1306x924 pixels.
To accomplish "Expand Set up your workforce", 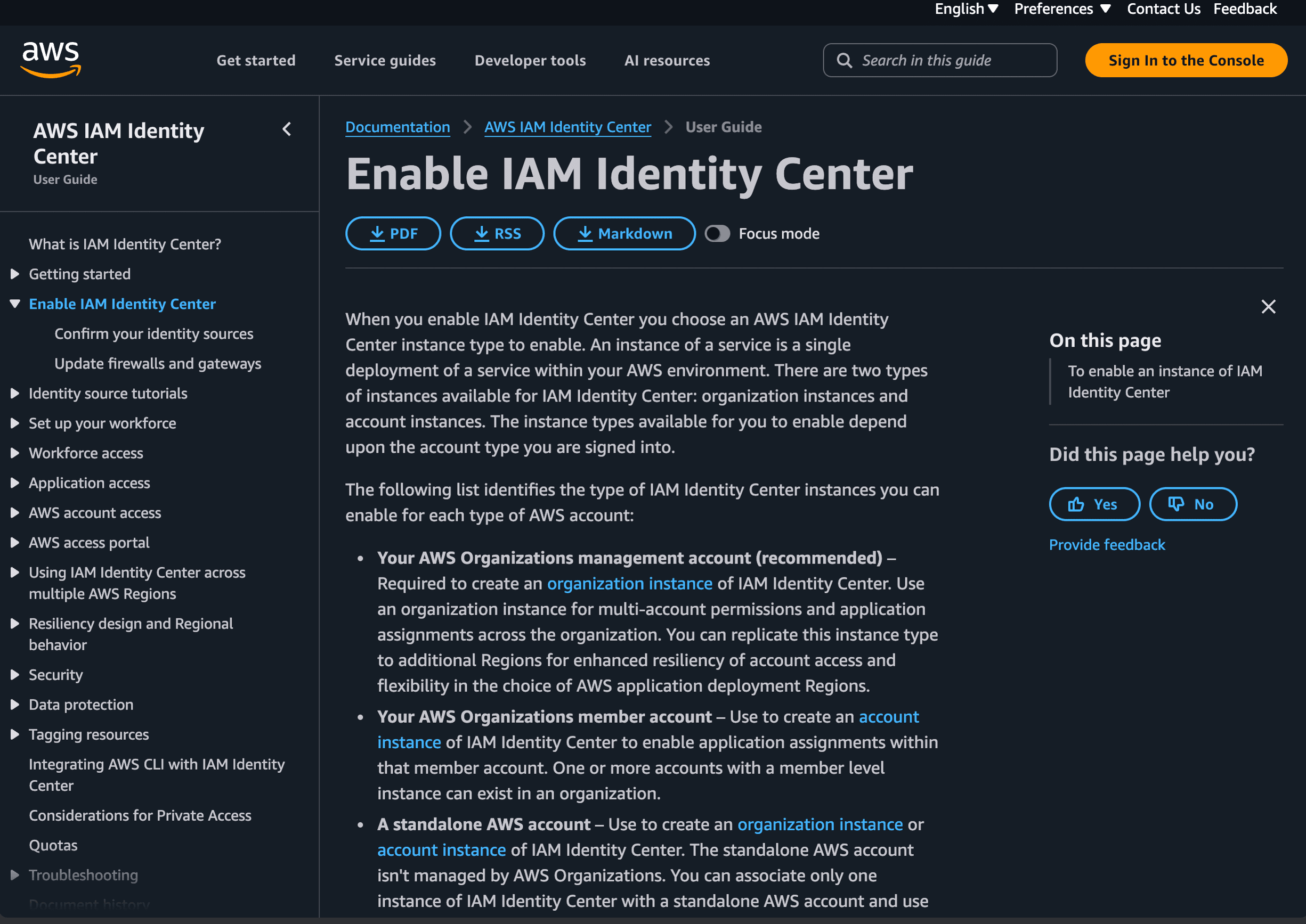I will [x=15, y=423].
